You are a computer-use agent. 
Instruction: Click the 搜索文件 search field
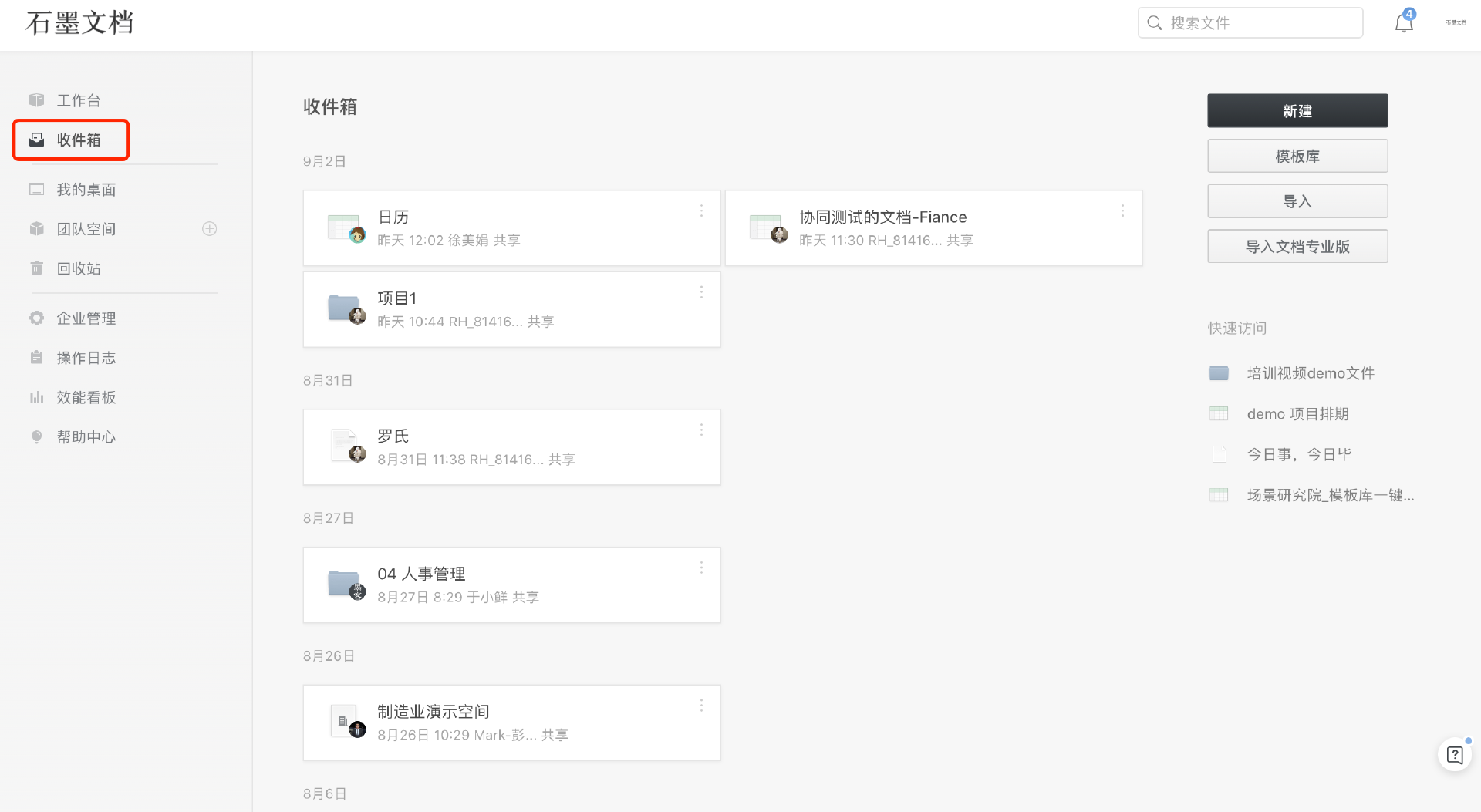[x=1250, y=23]
